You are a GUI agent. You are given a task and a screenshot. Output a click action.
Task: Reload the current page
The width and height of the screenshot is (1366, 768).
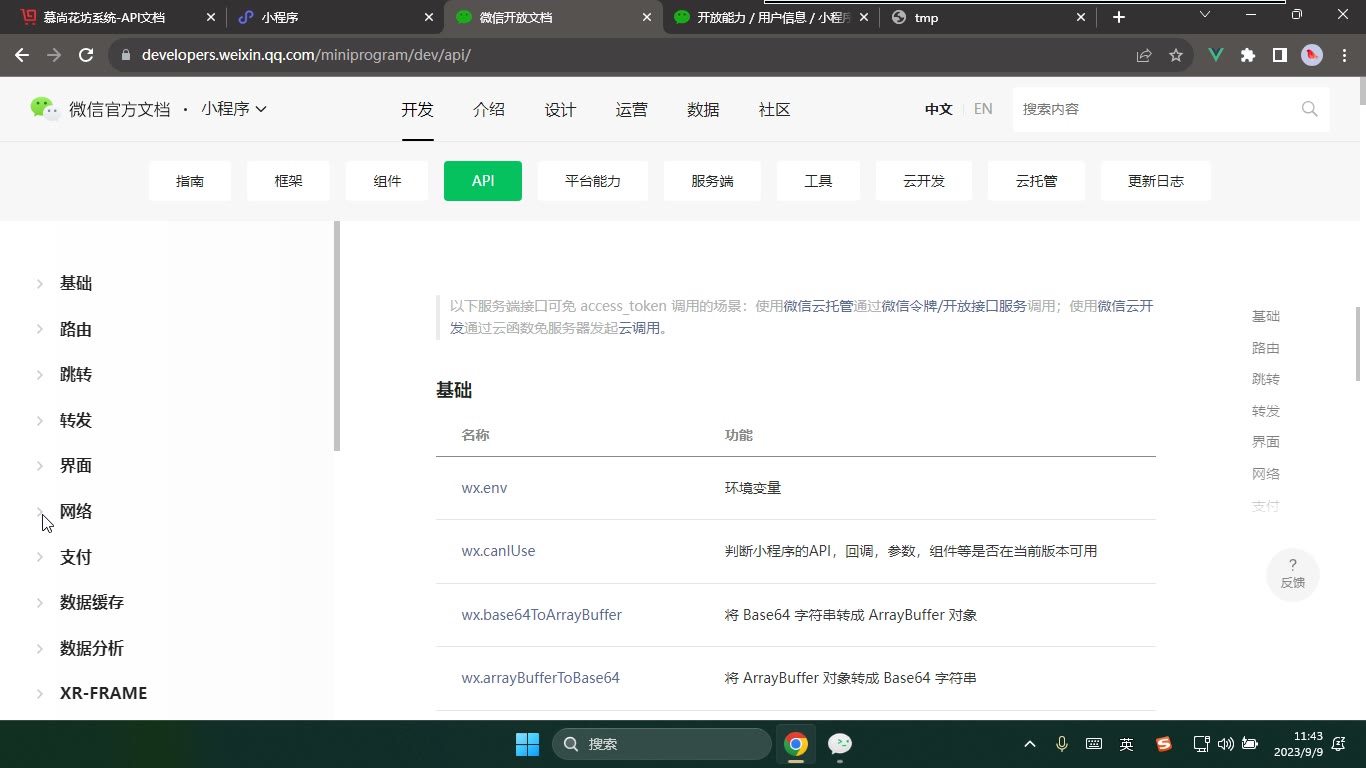coord(86,55)
